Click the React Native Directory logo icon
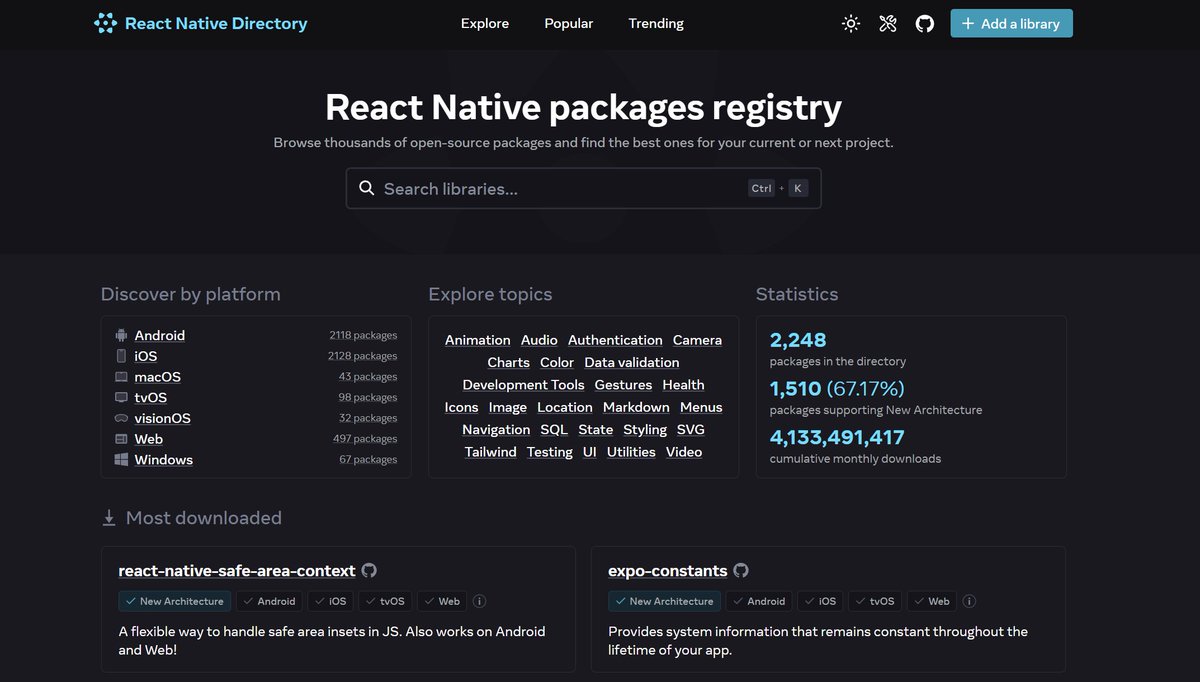Image resolution: width=1200 pixels, height=682 pixels. (105, 23)
